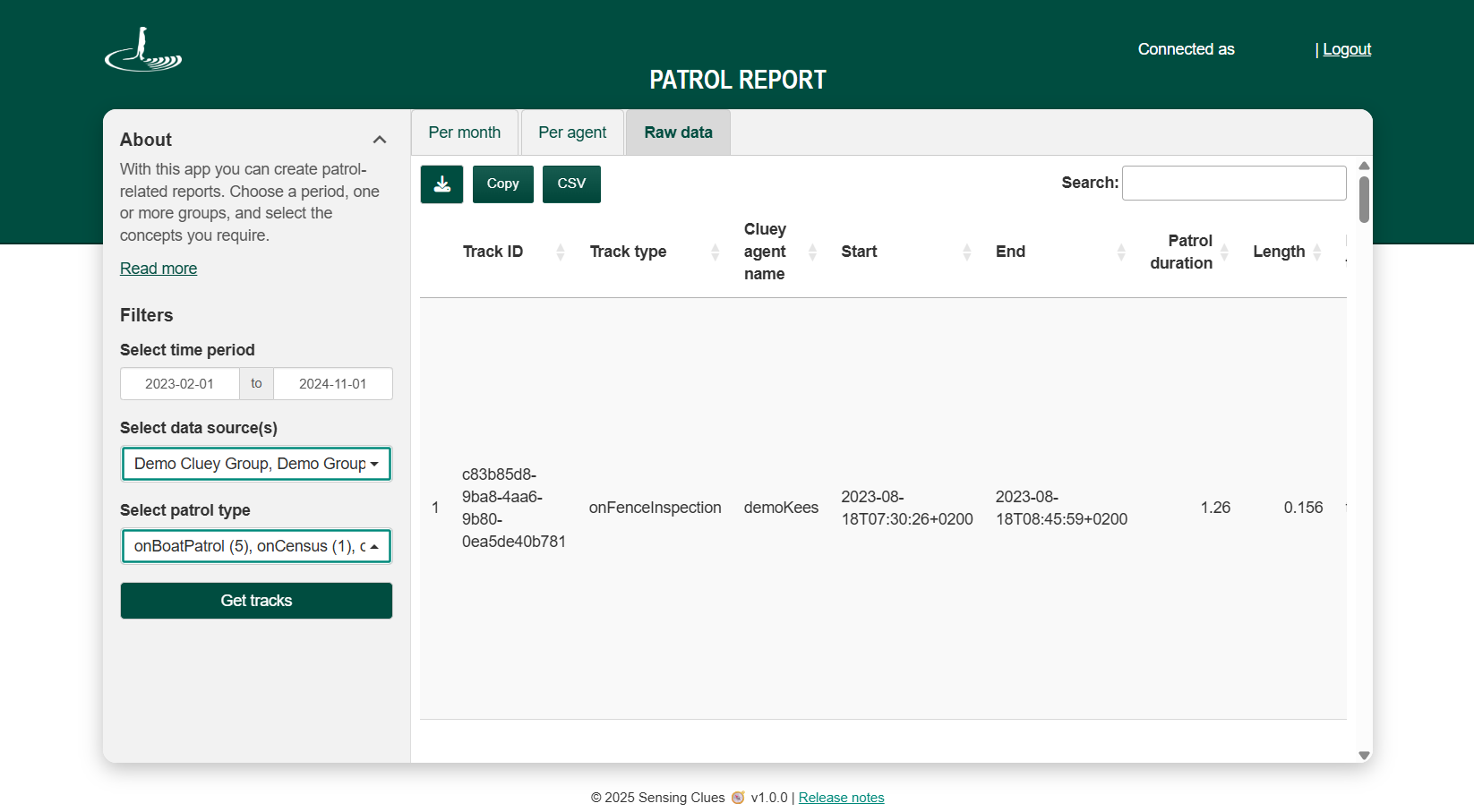Open the data source dropdown
Viewport: 1474px width, 812px height.
[256, 464]
